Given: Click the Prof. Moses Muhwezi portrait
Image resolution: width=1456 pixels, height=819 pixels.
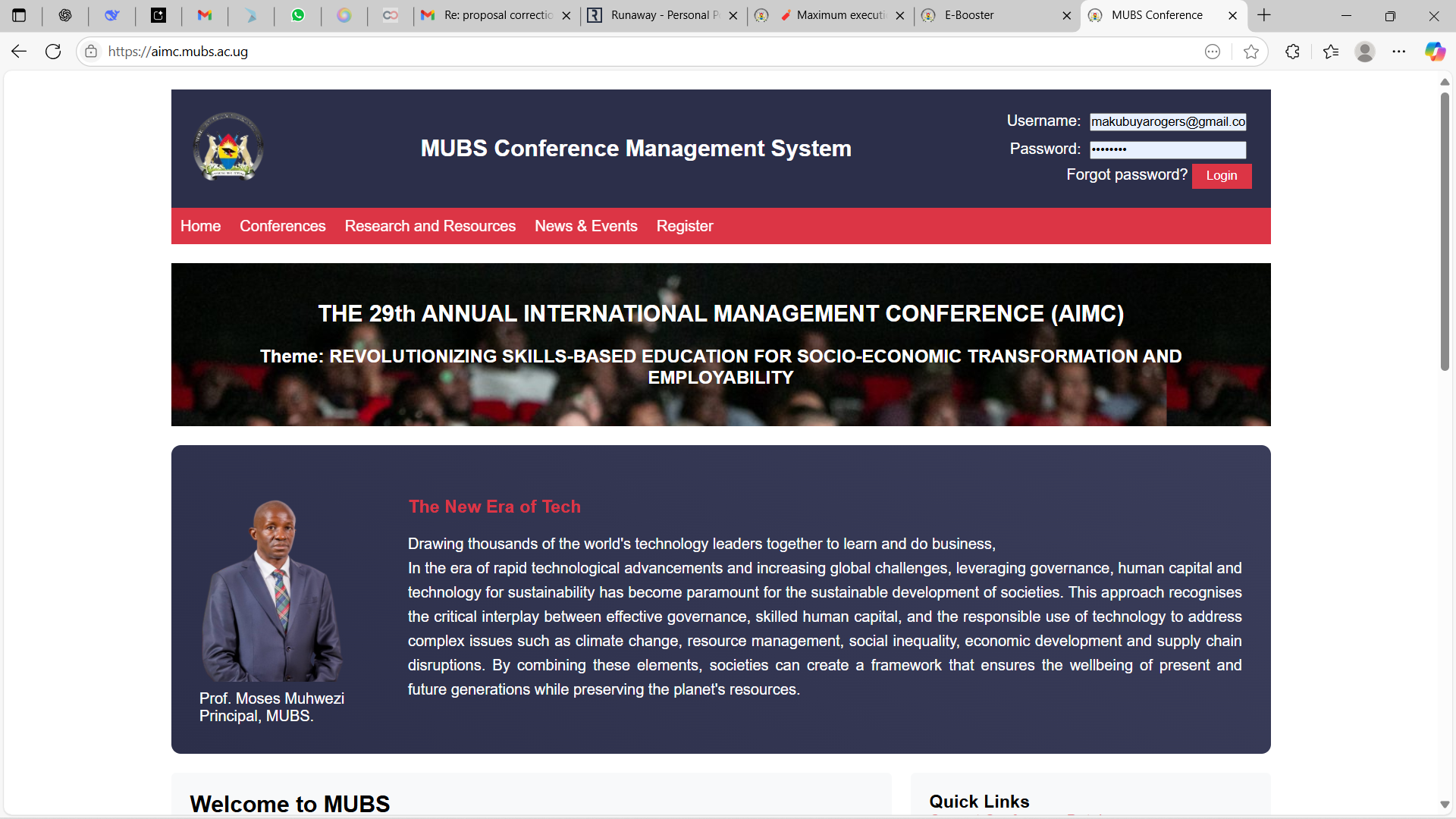Looking at the screenshot, I should pyautogui.click(x=271, y=590).
